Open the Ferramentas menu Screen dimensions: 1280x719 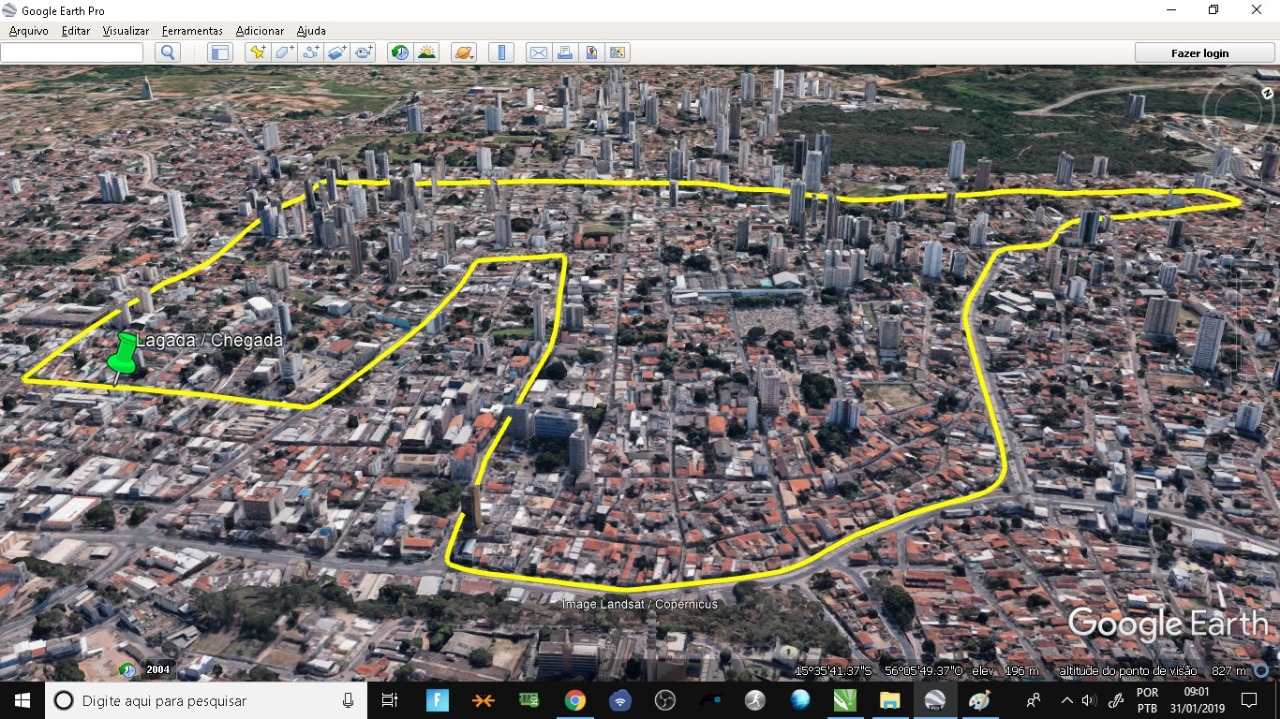[192, 31]
